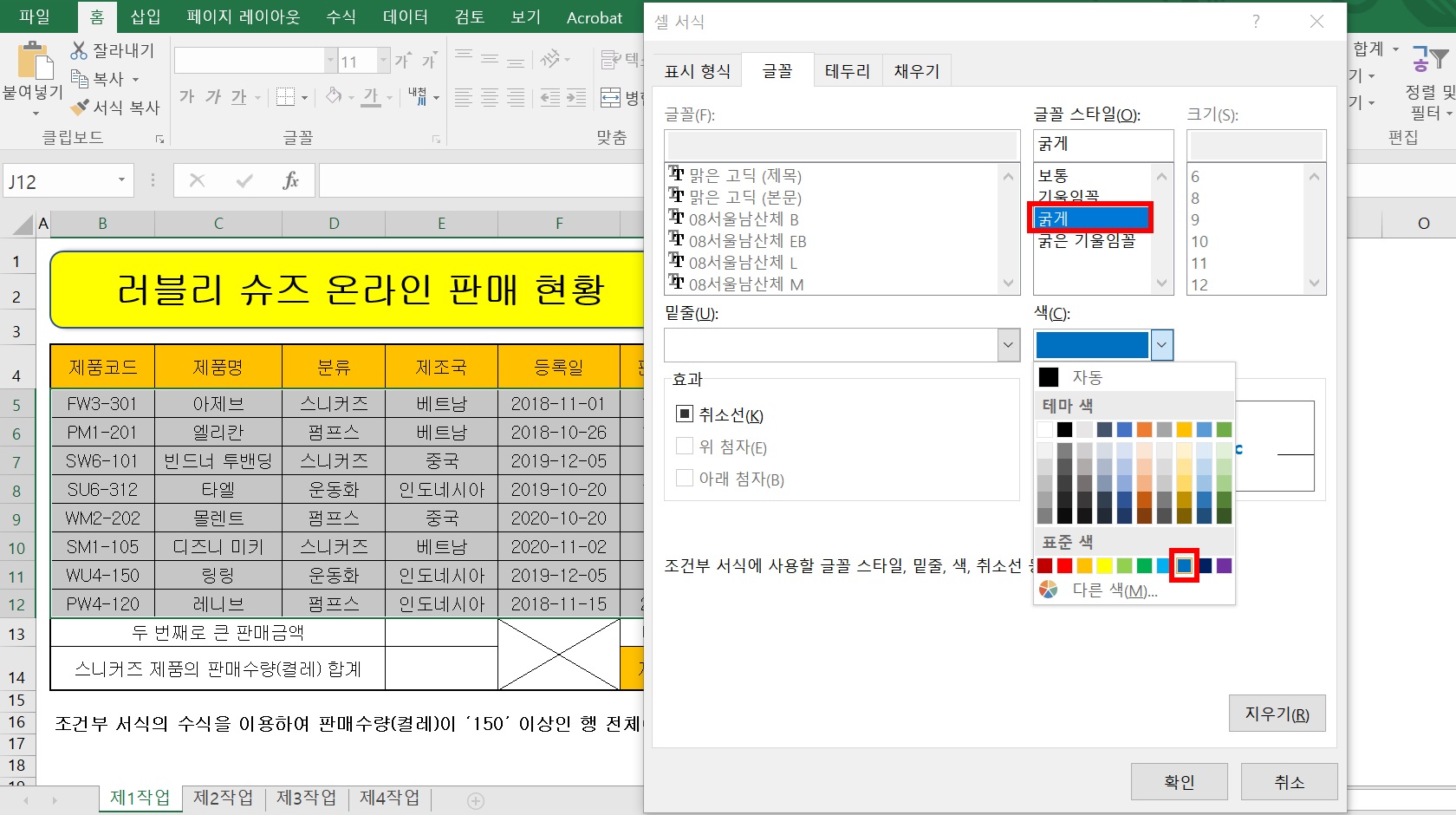Pick the standard purple color swatch
The image size is (1456, 815).
(x=1224, y=565)
